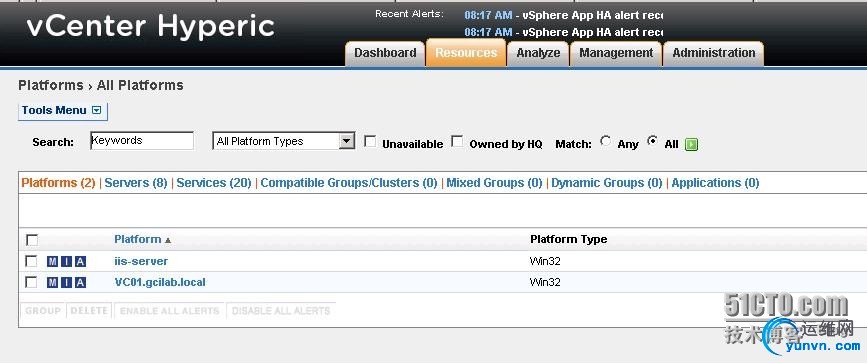Image resolution: width=867 pixels, height=363 pixels.
Task: Switch to Mixed Groups (0) view
Action: point(494,183)
